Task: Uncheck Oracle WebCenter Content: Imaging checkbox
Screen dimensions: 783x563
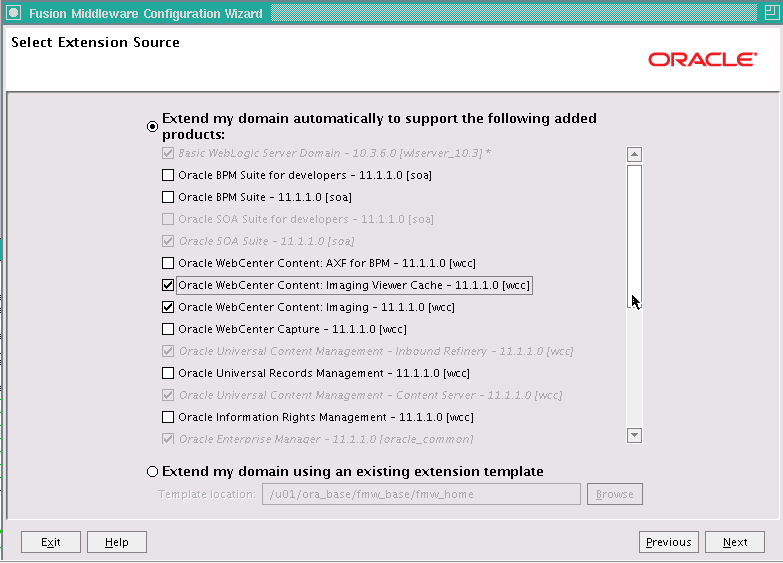Action: pos(168,307)
